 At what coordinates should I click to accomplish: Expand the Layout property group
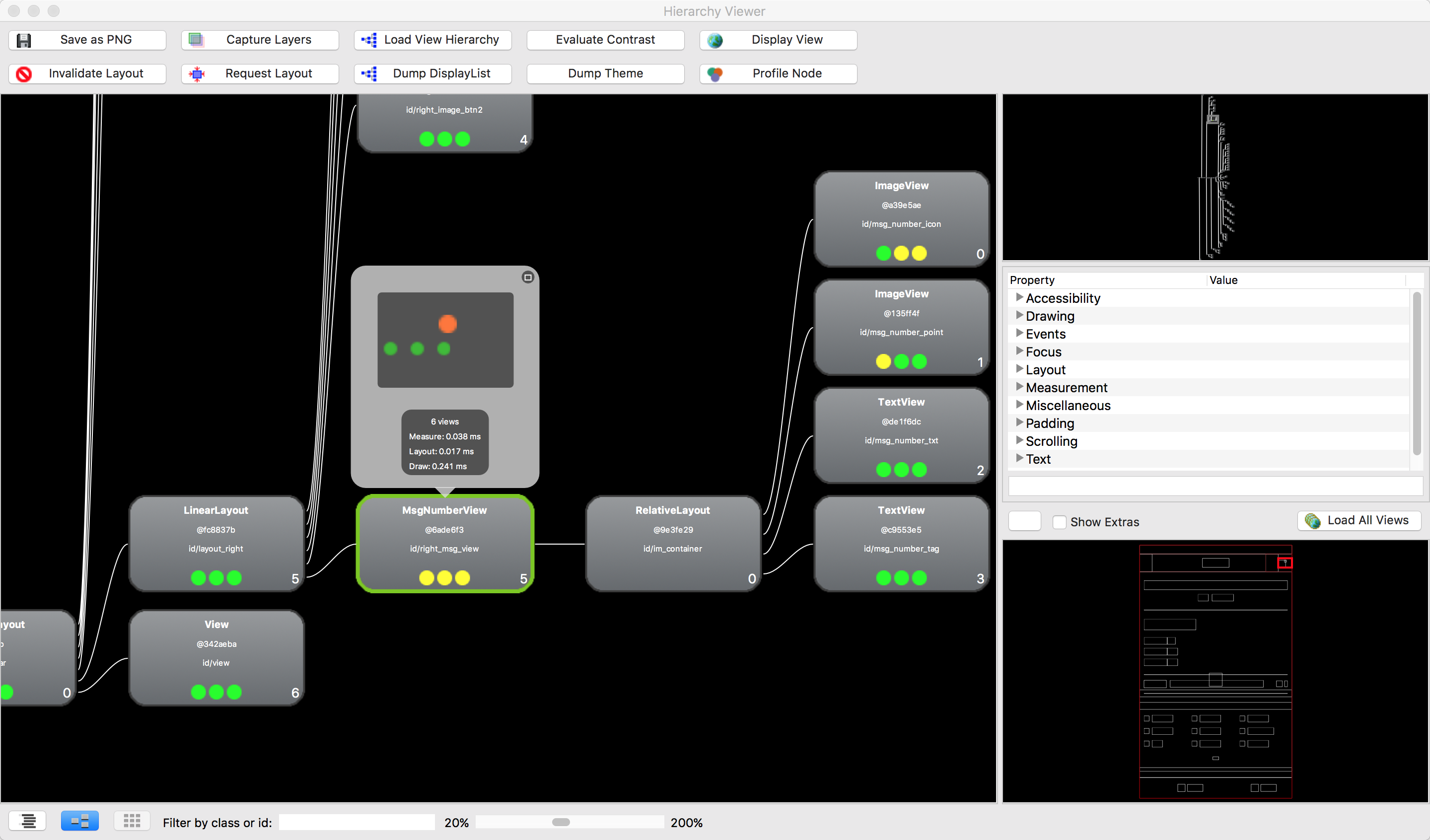point(1020,369)
